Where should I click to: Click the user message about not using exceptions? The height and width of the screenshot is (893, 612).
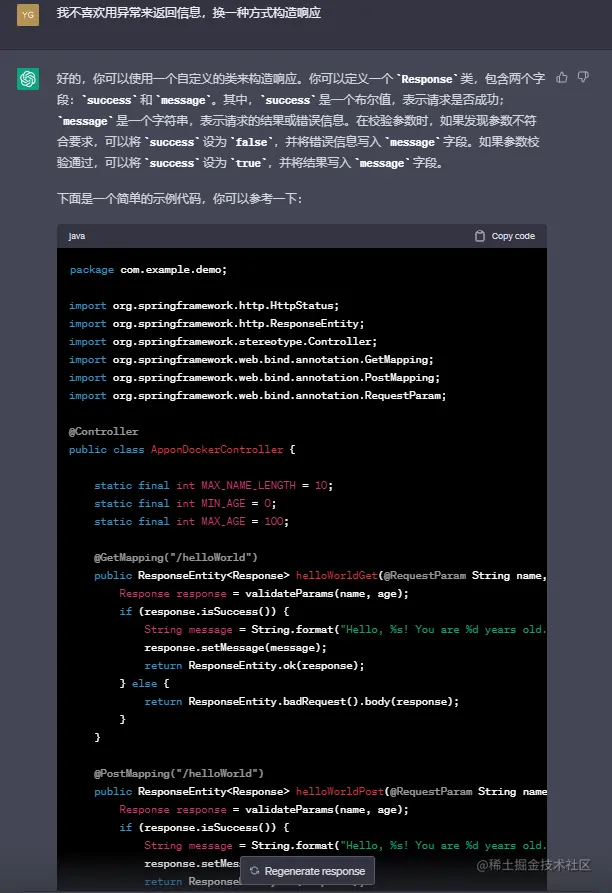188,13
